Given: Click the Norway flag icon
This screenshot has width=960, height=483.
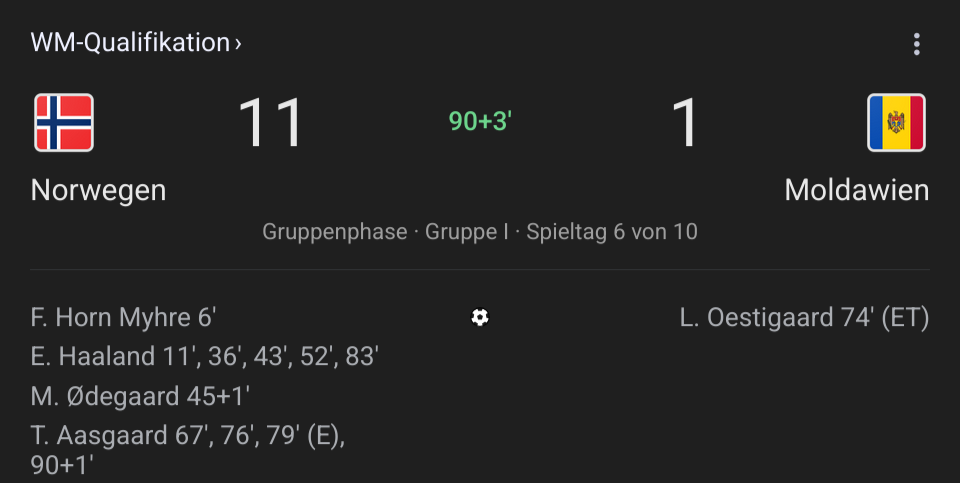Looking at the screenshot, I should pos(64,122).
